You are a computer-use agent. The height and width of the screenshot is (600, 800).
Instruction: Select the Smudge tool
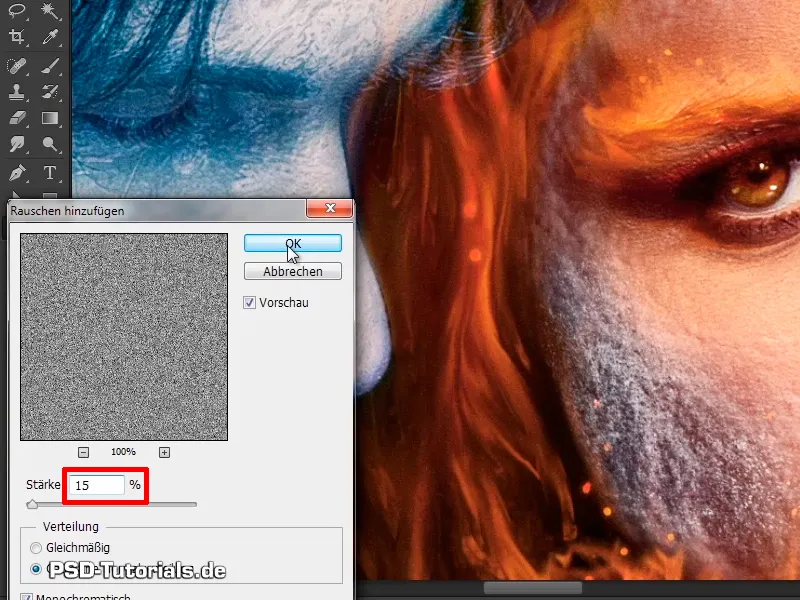(17, 144)
